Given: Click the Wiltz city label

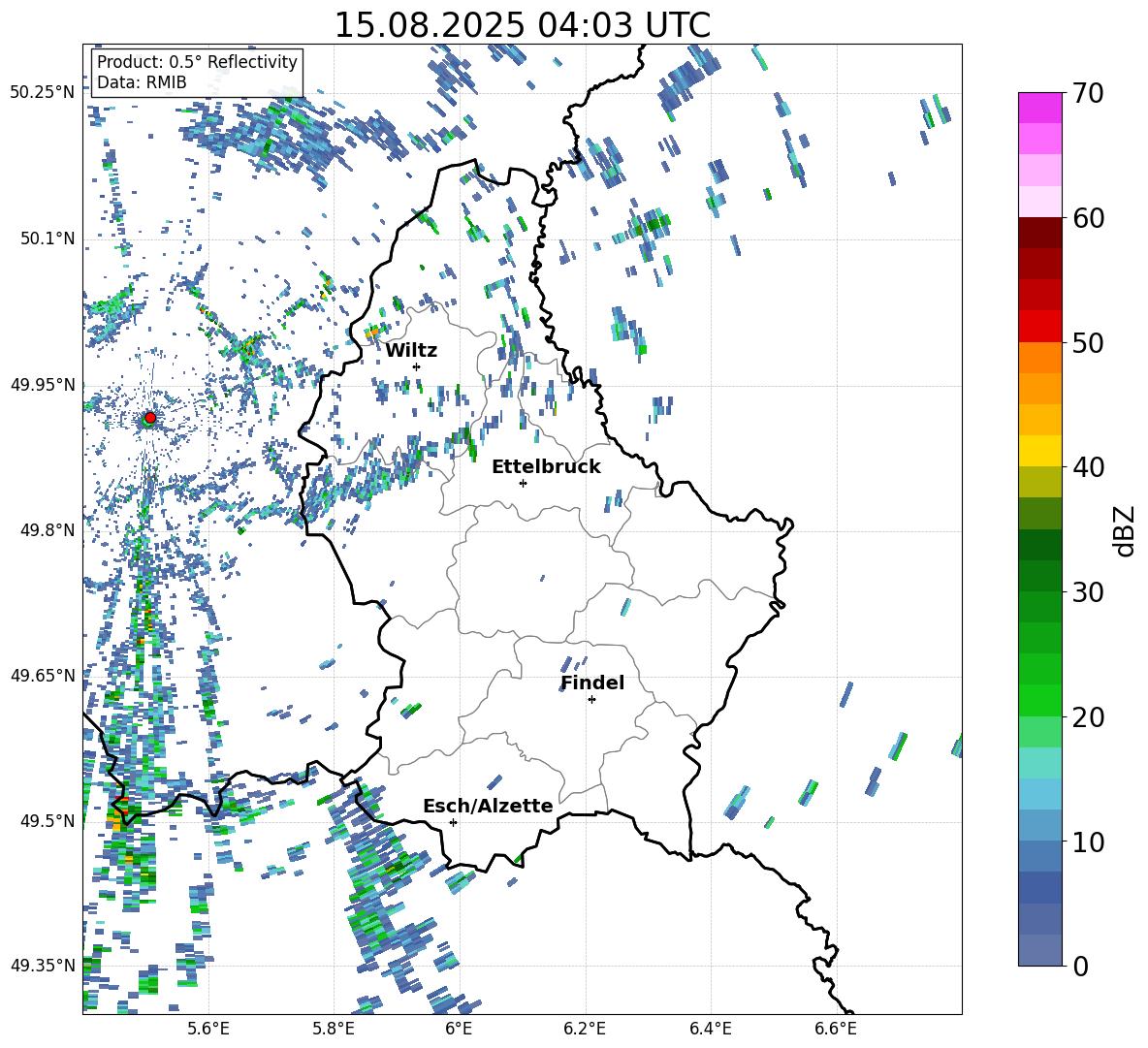Looking at the screenshot, I should pyautogui.click(x=411, y=351).
